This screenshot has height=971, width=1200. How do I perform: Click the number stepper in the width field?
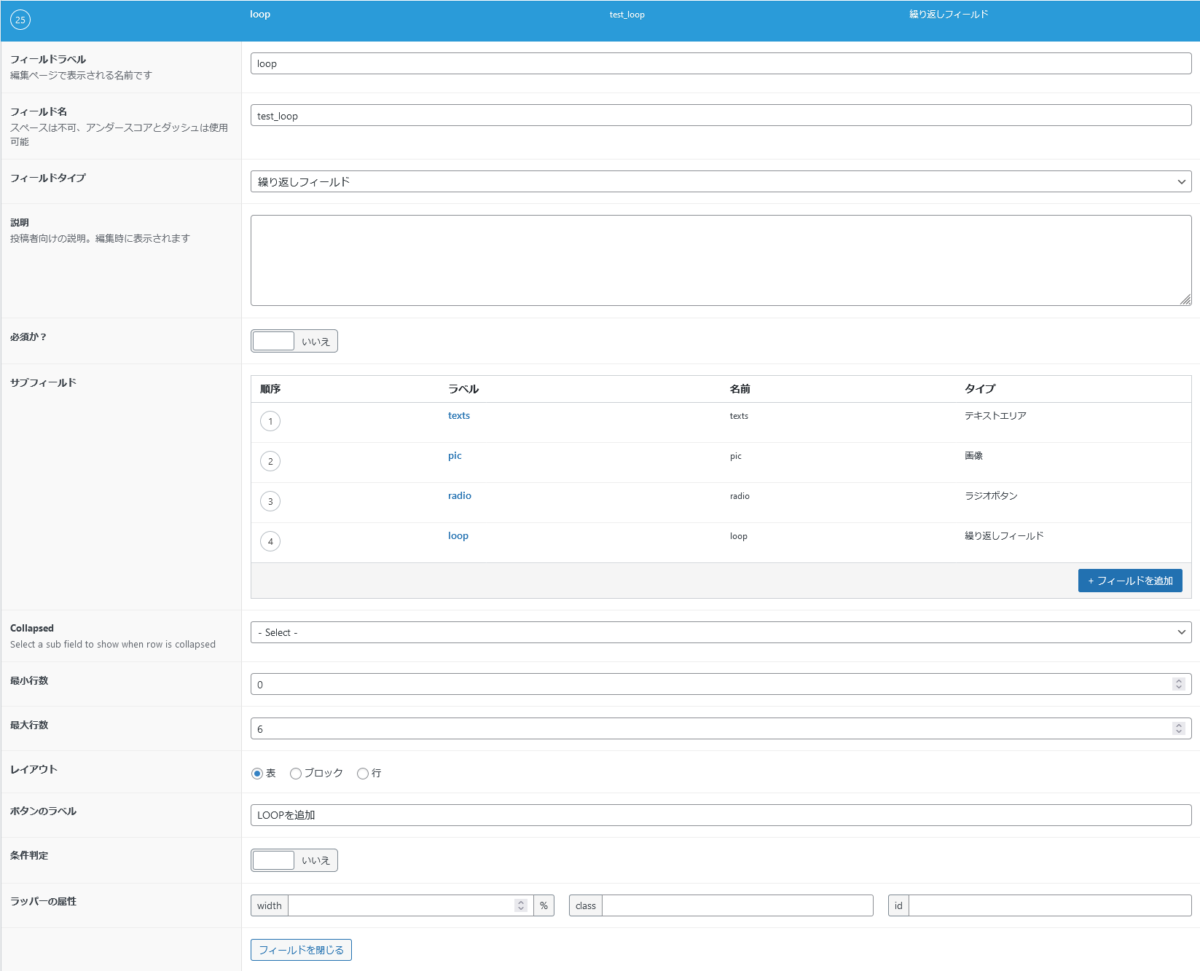tap(520, 905)
